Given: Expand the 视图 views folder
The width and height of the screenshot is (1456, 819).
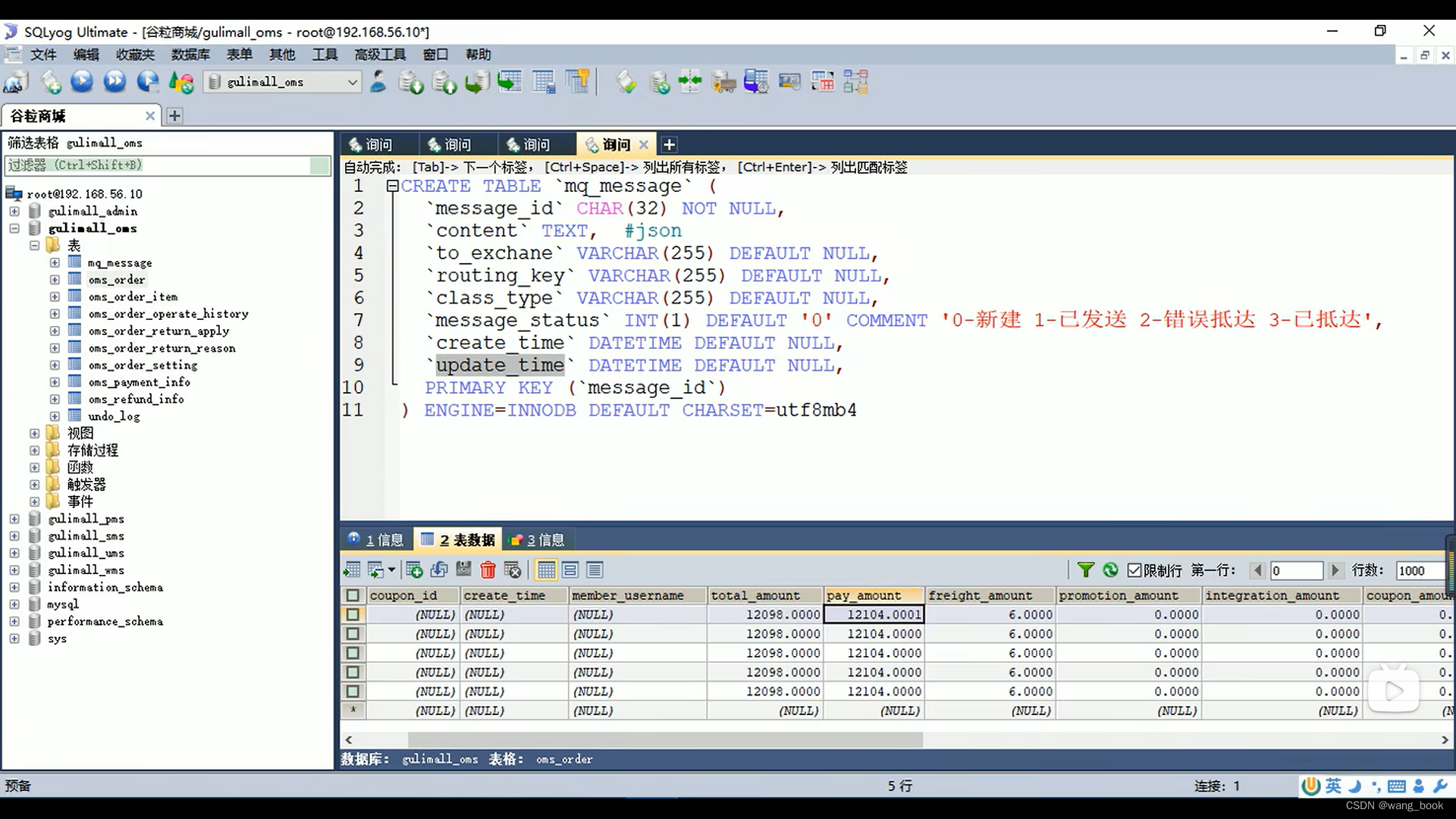Looking at the screenshot, I should [x=34, y=433].
